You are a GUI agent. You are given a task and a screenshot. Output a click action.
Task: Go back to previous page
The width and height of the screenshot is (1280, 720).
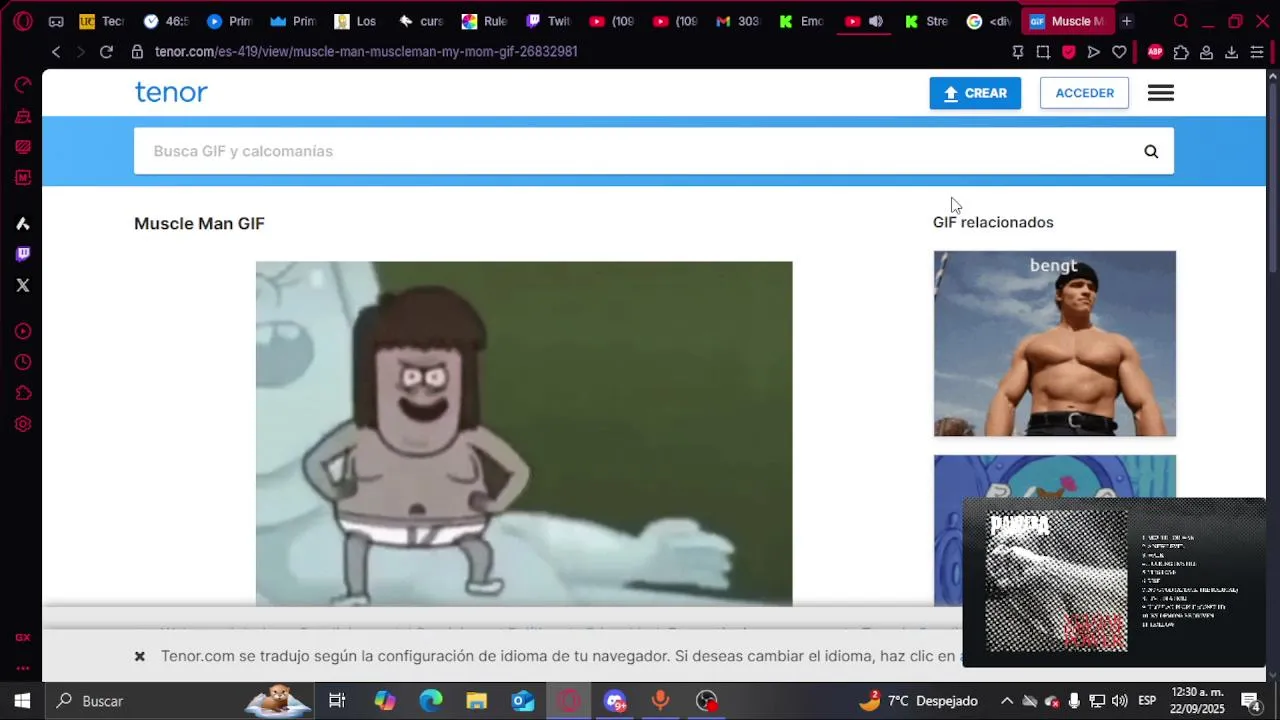click(56, 52)
